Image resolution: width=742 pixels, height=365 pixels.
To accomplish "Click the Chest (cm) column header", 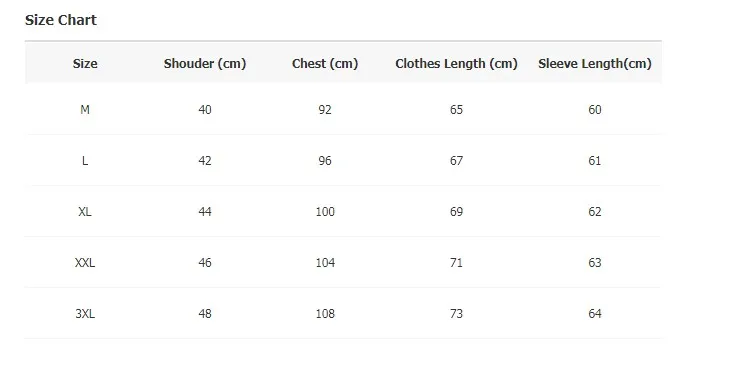I will pyautogui.click(x=325, y=63).
